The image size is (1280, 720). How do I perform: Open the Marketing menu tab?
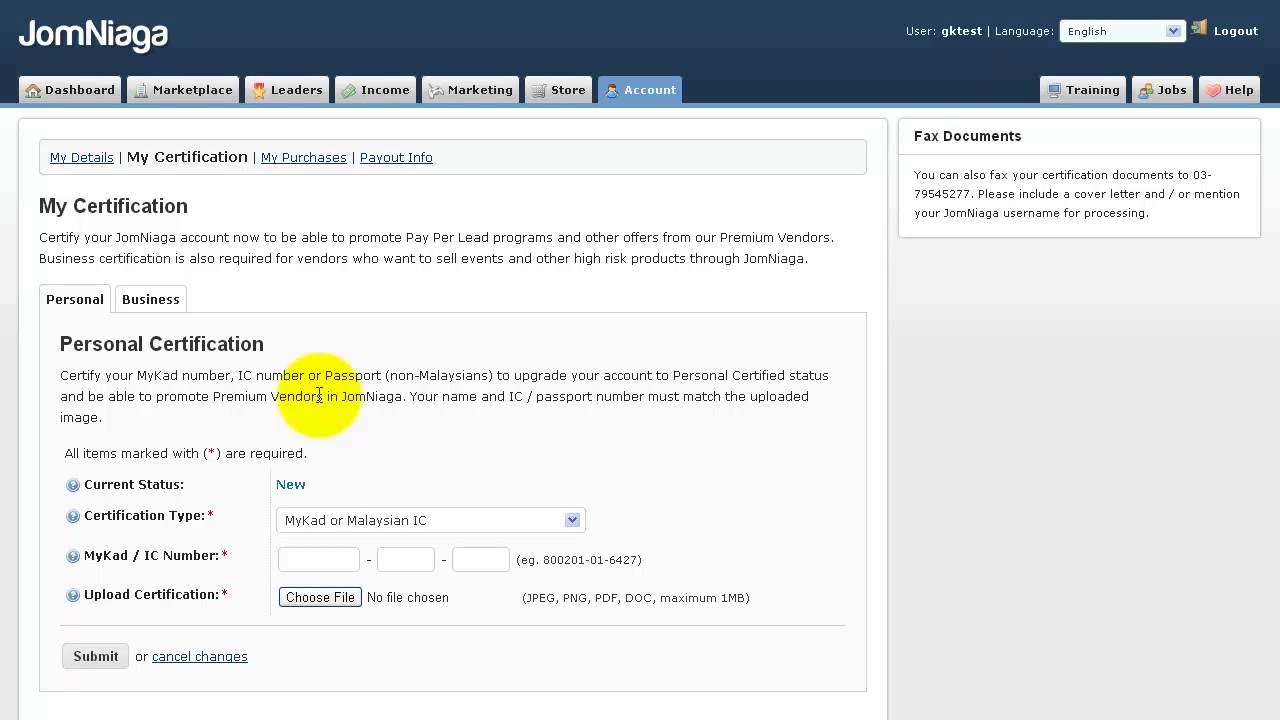[470, 90]
